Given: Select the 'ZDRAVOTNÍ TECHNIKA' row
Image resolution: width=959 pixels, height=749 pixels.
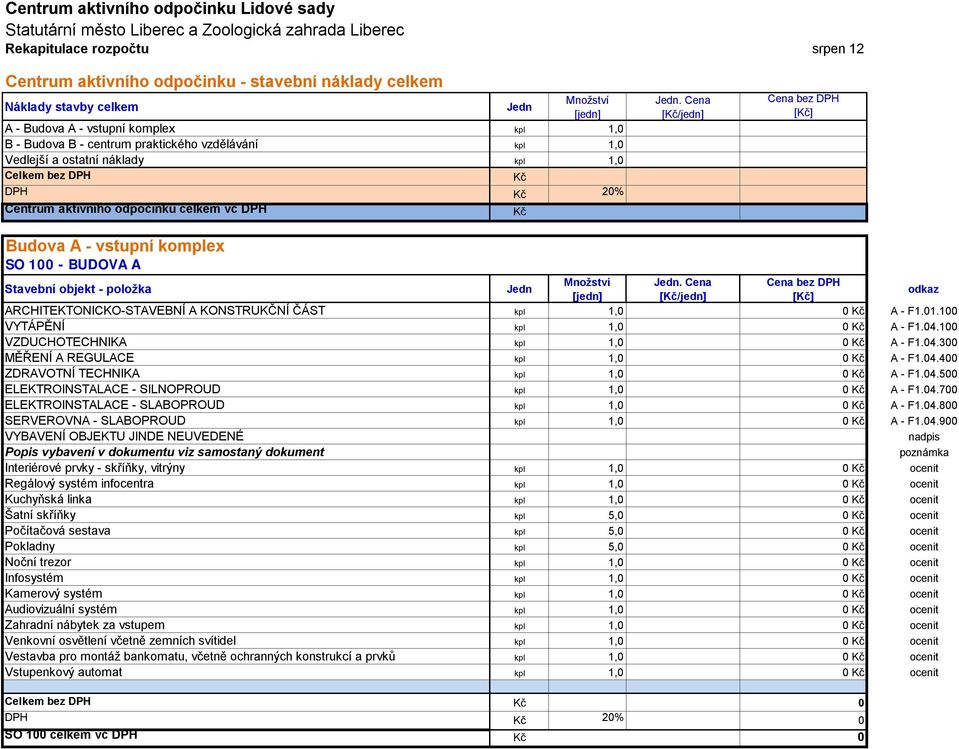Looking at the screenshot, I should 434,374.
